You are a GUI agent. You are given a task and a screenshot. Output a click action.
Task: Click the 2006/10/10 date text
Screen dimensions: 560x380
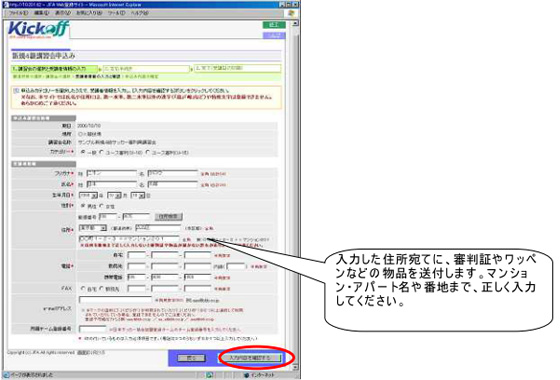(89, 126)
